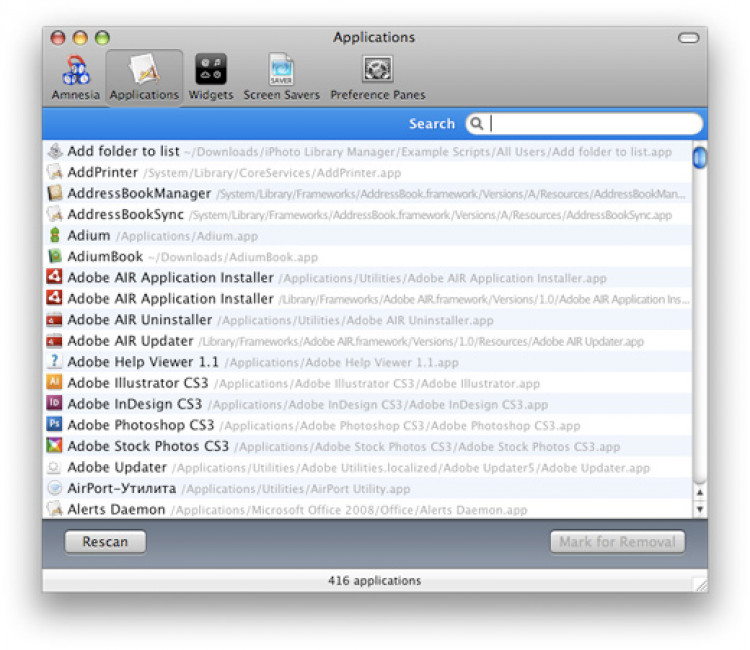
Task: Click the scrollbar up arrow
Action: click(700, 492)
